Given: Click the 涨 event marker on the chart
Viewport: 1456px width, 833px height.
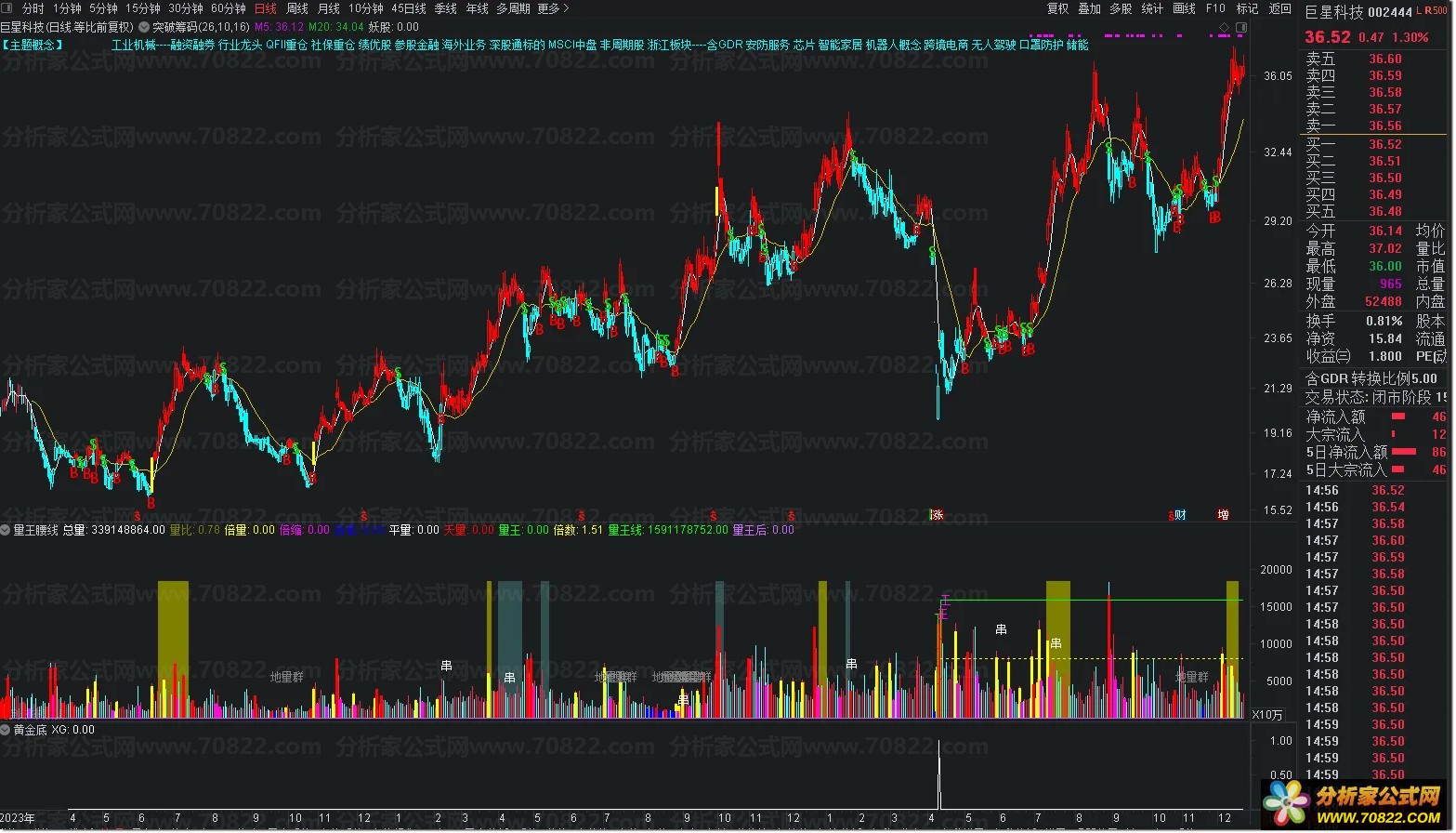Looking at the screenshot, I should tap(938, 515).
